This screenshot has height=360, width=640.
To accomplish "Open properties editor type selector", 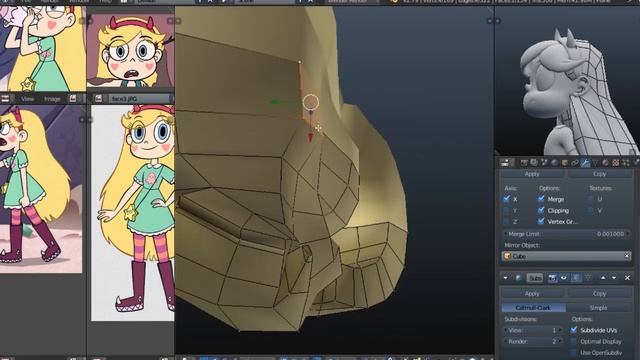I will click(506, 163).
